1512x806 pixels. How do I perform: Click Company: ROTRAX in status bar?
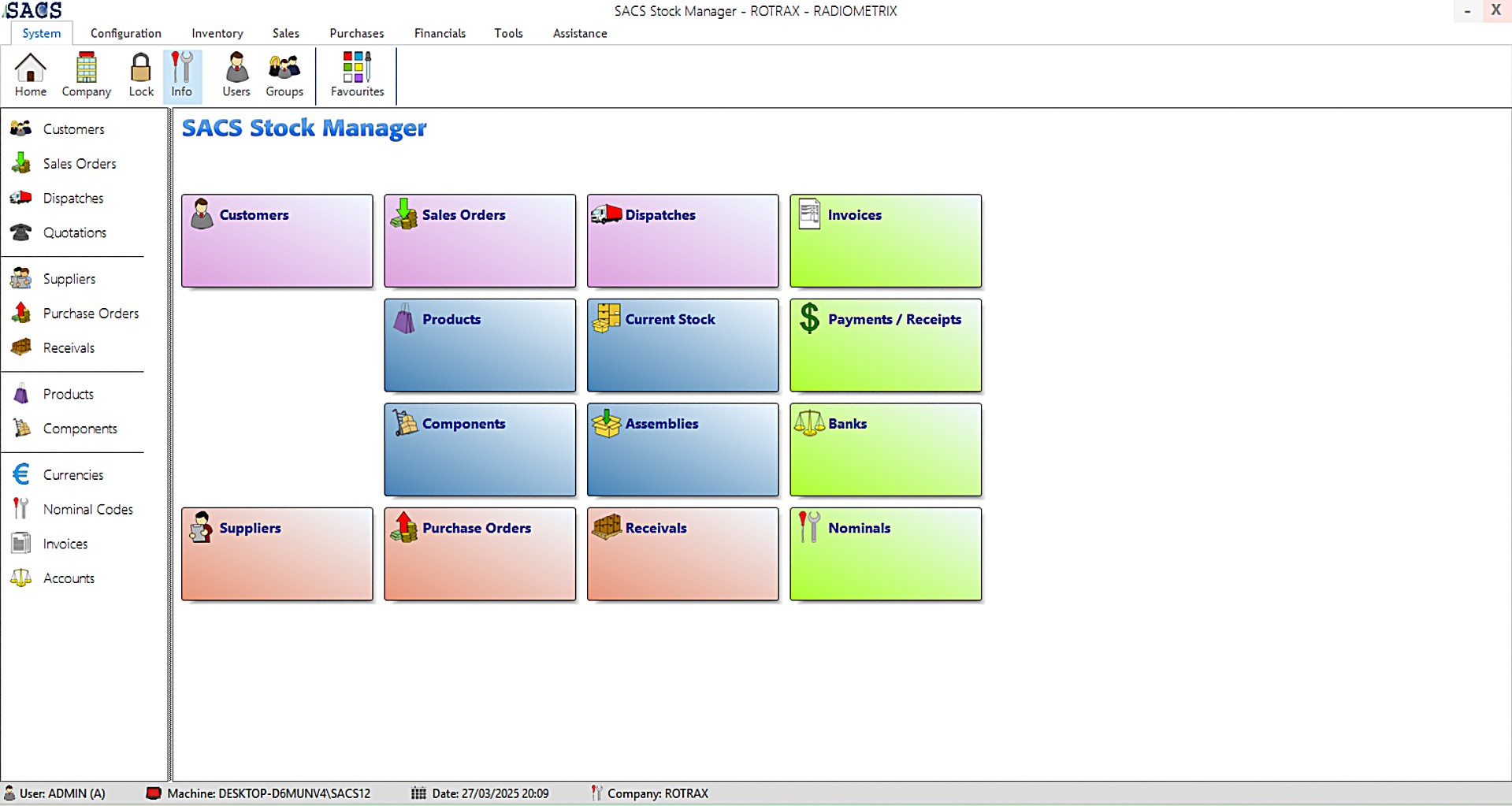(650, 793)
